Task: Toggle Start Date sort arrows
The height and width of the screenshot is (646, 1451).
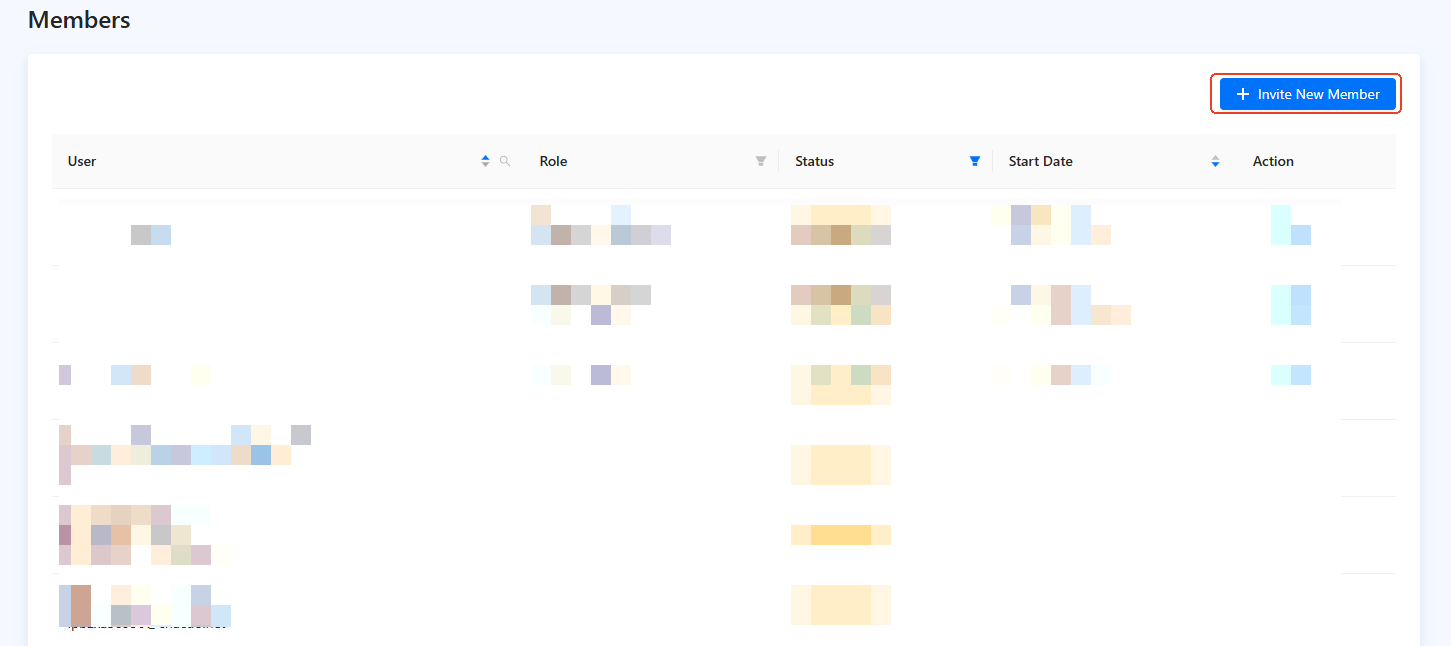Action: pos(1216,161)
